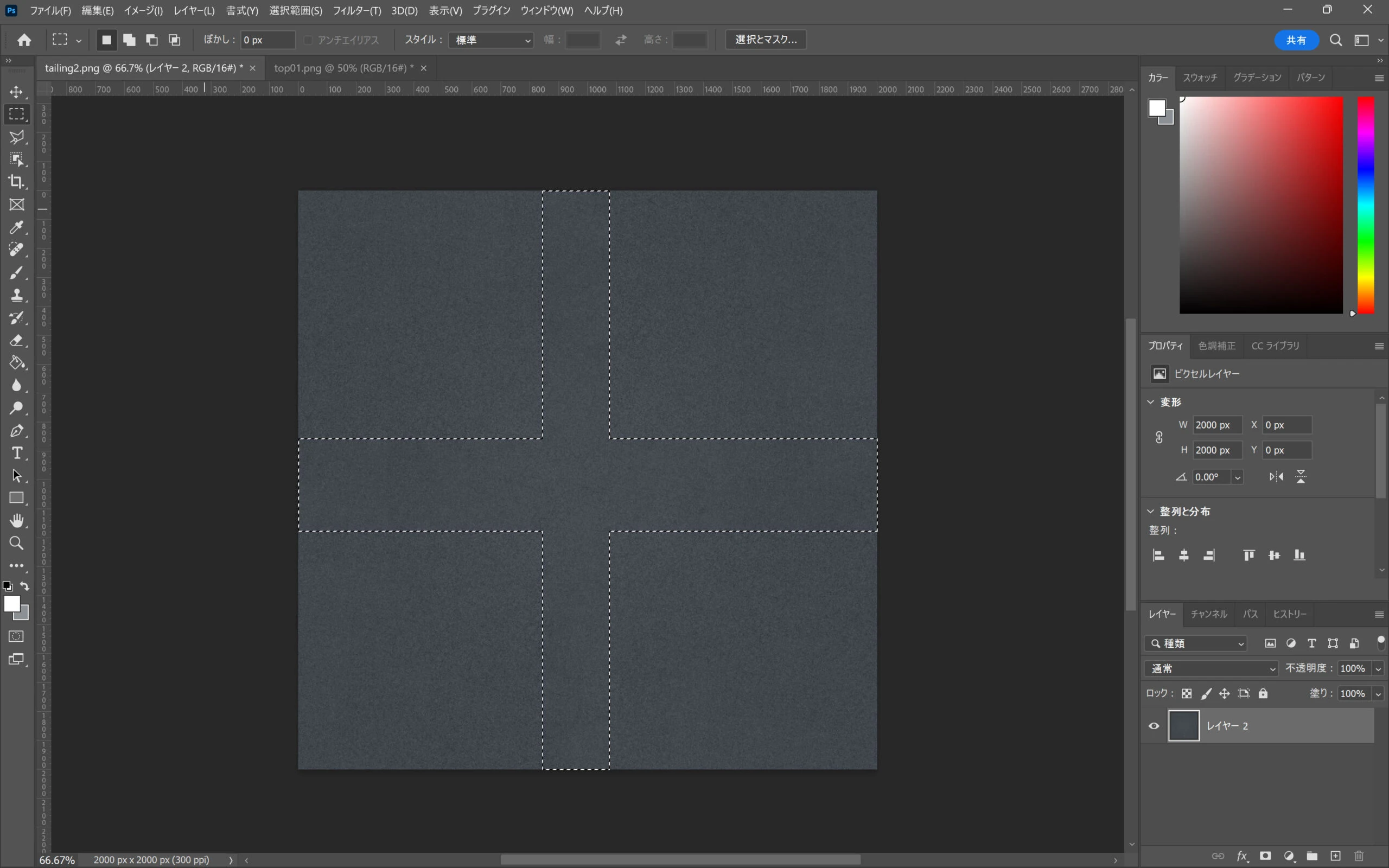The height and width of the screenshot is (868, 1389).
Task: Toggle lock all for the layer
Action: point(1263,693)
